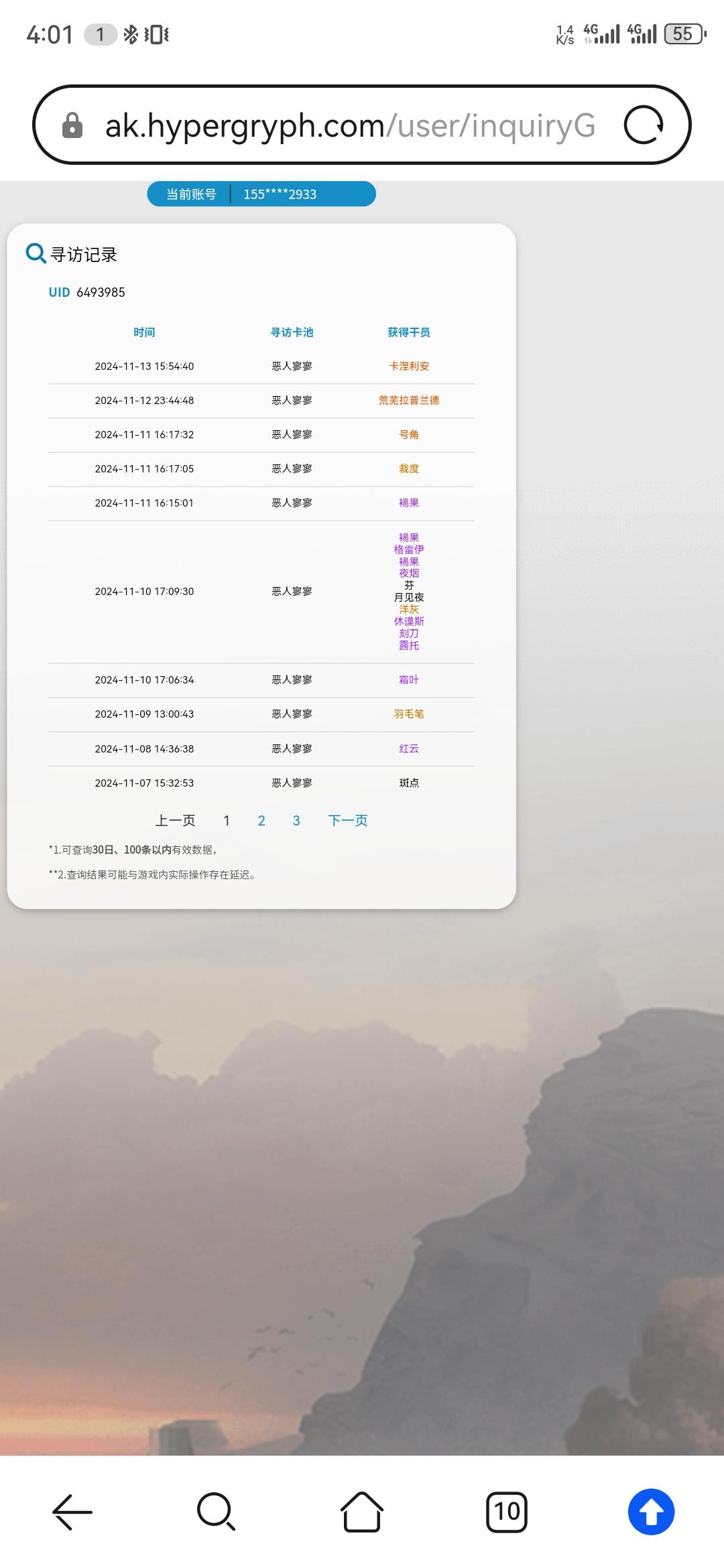
Task: Tap operator name 刻刀
Action: pos(409,633)
